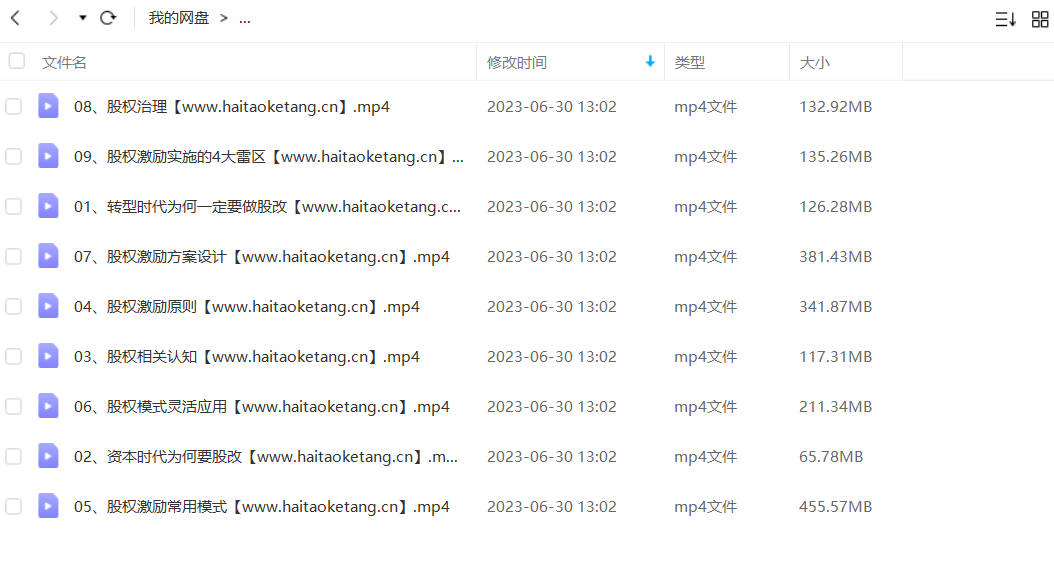The height and width of the screenshot is (570, 1054).
Task: Select file name 05、股权激励常用模式
Action: [x=261, y=506]
